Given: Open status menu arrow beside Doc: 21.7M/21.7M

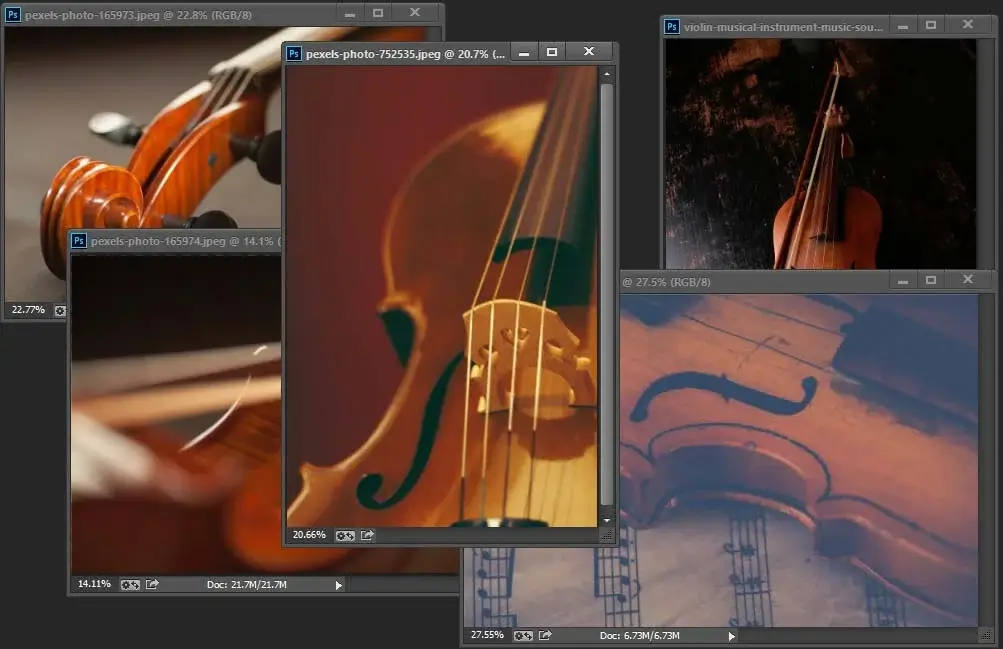Looking at the screenshot, I should [339, 585].
